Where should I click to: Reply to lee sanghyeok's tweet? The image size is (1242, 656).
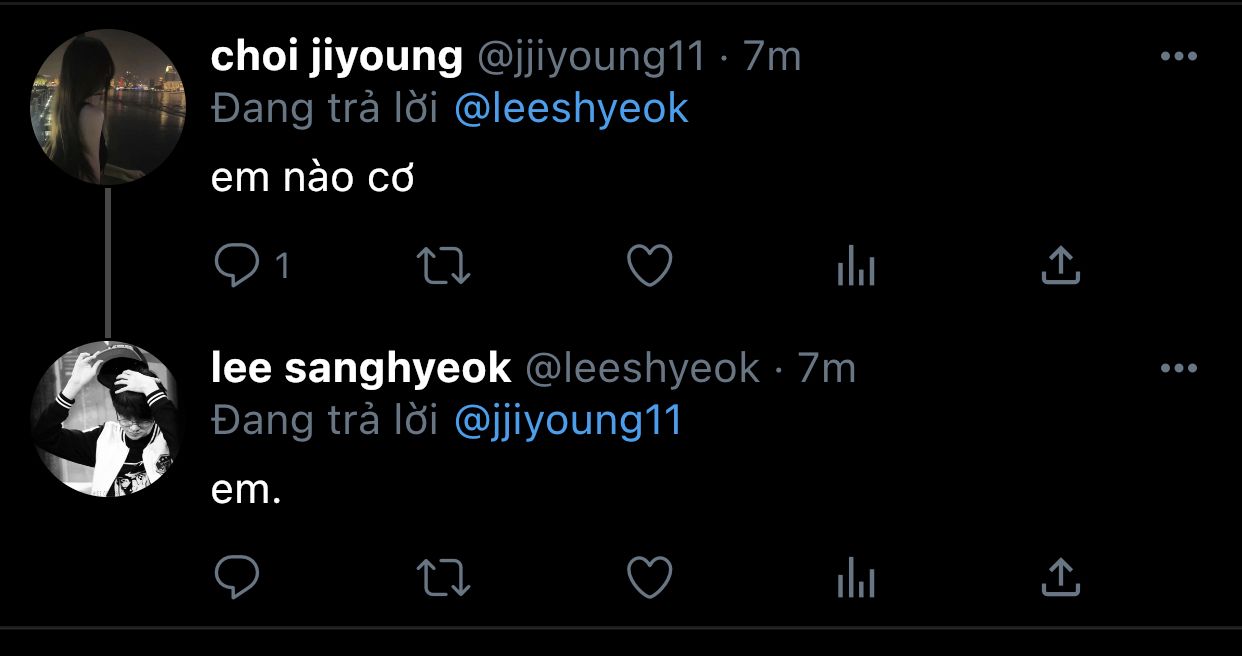pos(237,577)
